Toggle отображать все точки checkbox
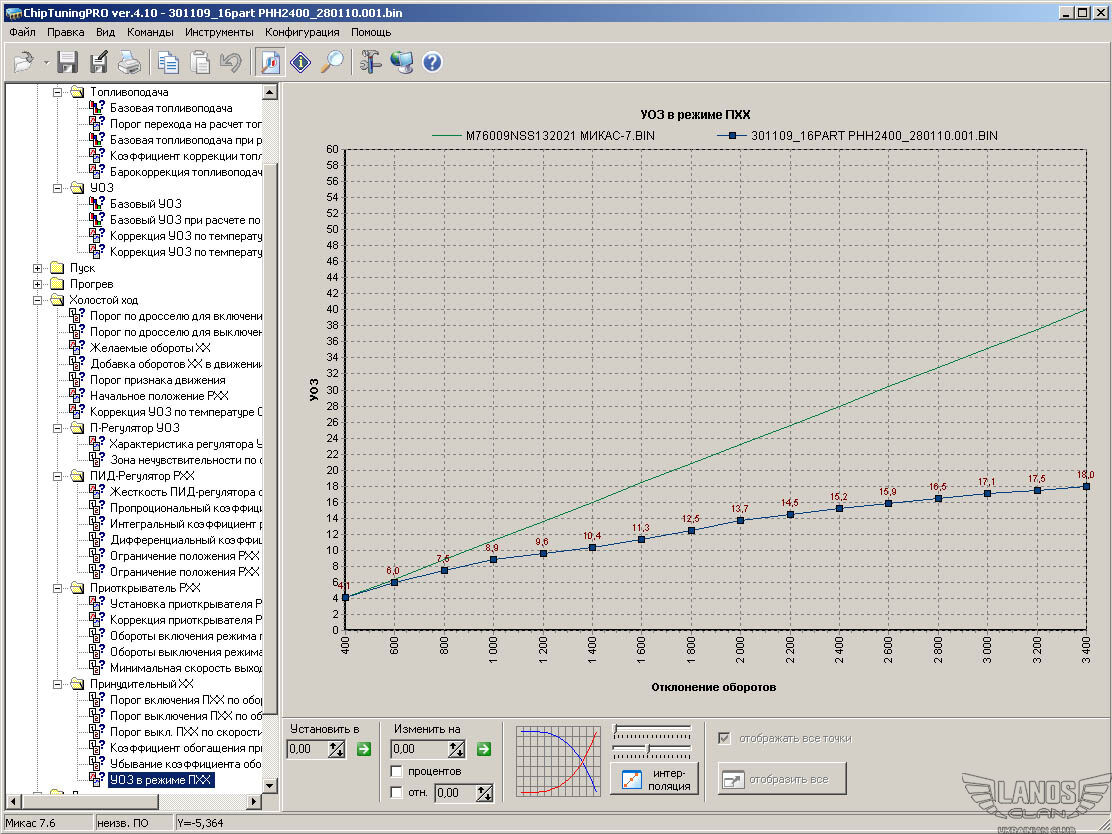 click(725, 738)
